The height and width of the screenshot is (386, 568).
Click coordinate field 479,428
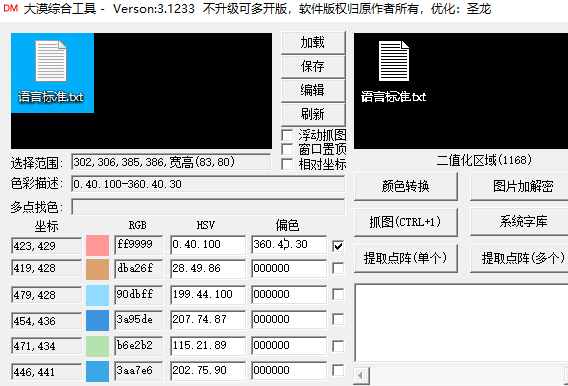tap(46, 295)
